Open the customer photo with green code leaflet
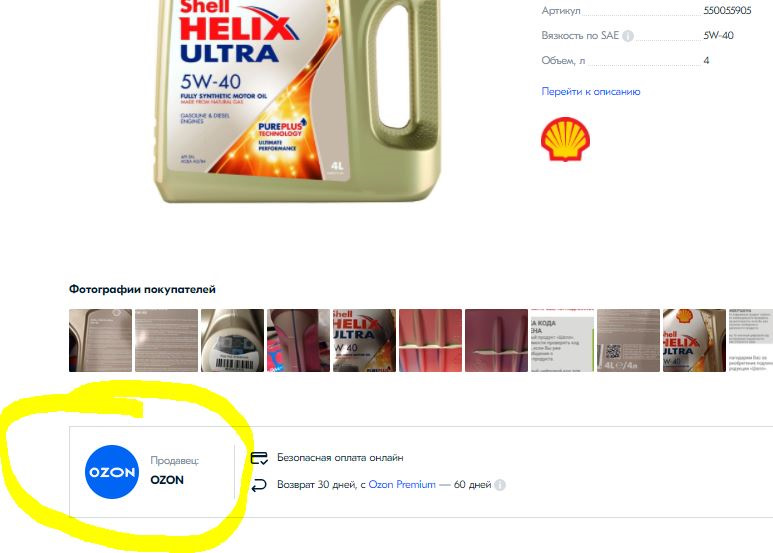Image resolution: width=773 pixels, height=553 pixels. coord(562,341)
